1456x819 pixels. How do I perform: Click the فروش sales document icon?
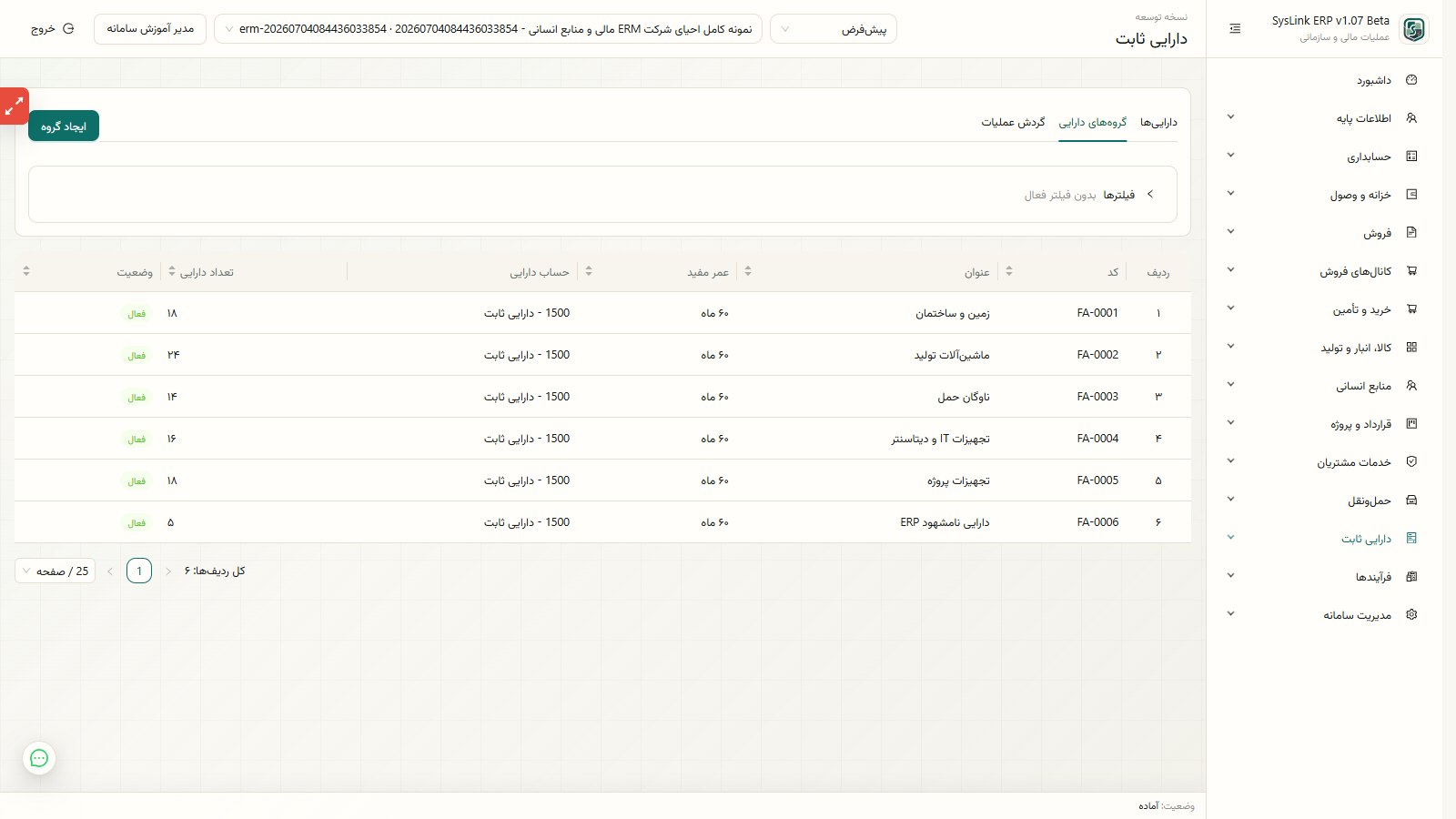[1411, 233]
